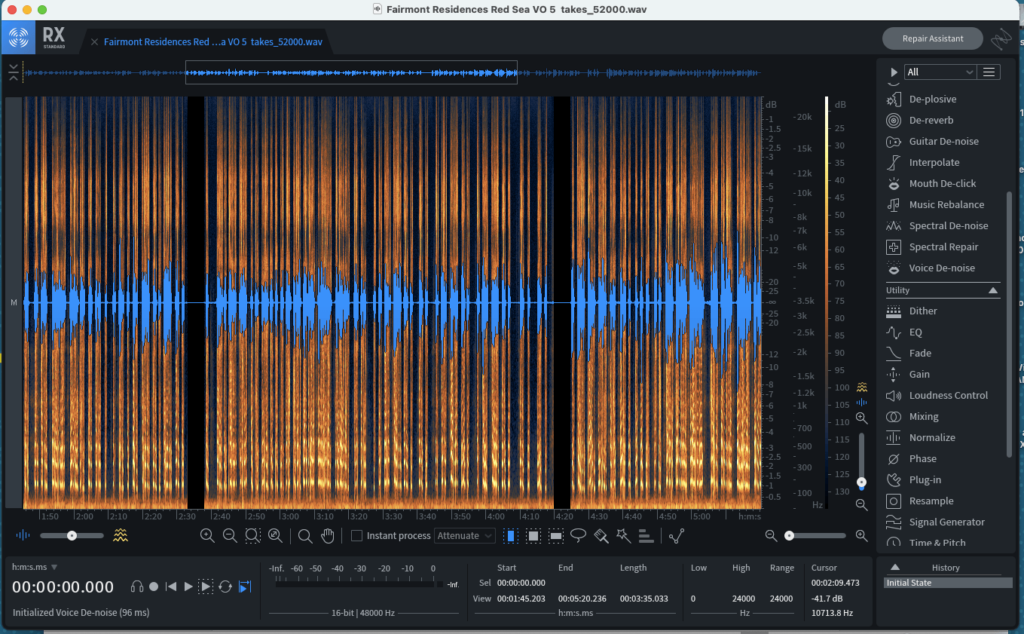This screenshot has width=1024, height=634.
Task: Enable the Instant process checkbox
Action: (356, 536)
